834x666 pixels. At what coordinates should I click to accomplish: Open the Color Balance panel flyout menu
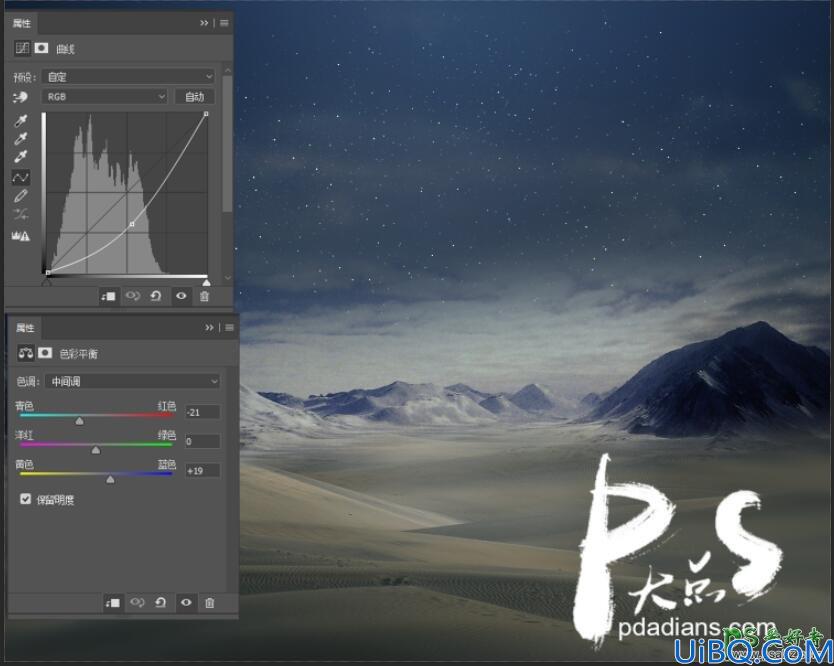[230, 328]
